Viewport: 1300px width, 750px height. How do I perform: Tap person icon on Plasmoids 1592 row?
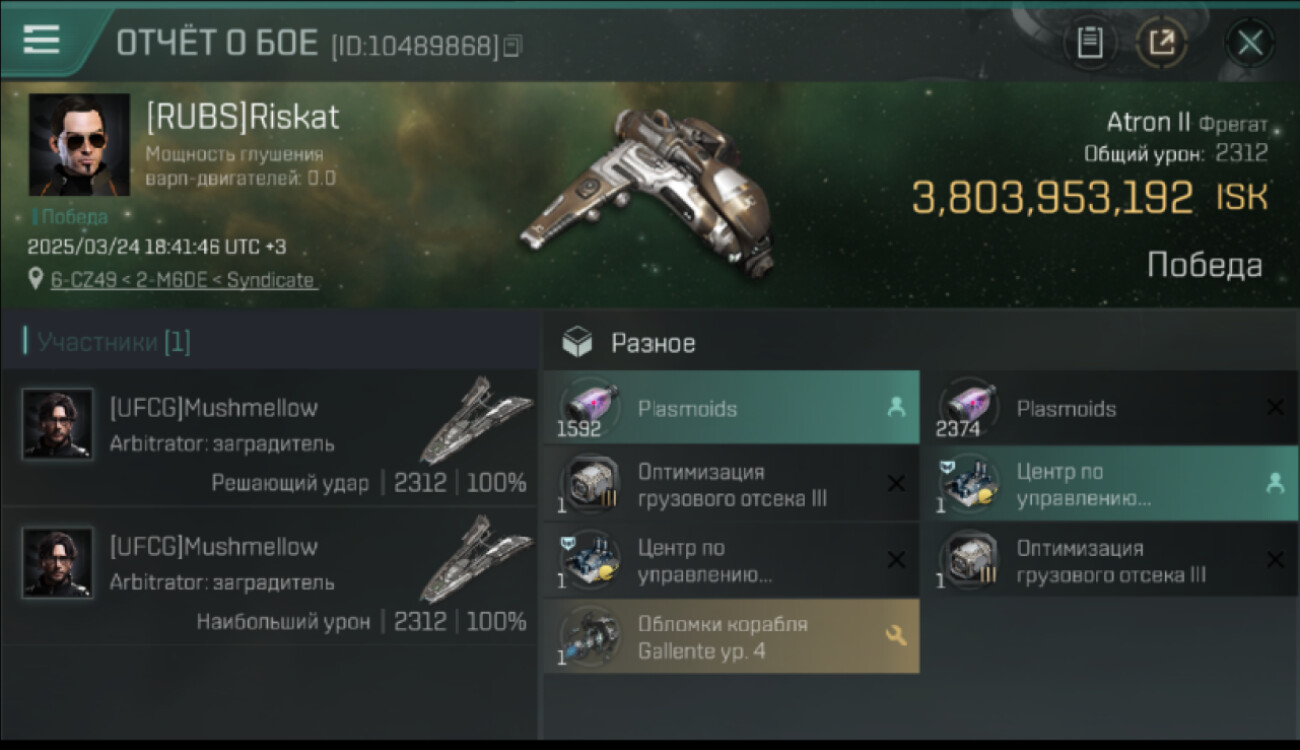pyautogui.click(x=895, y=408)
